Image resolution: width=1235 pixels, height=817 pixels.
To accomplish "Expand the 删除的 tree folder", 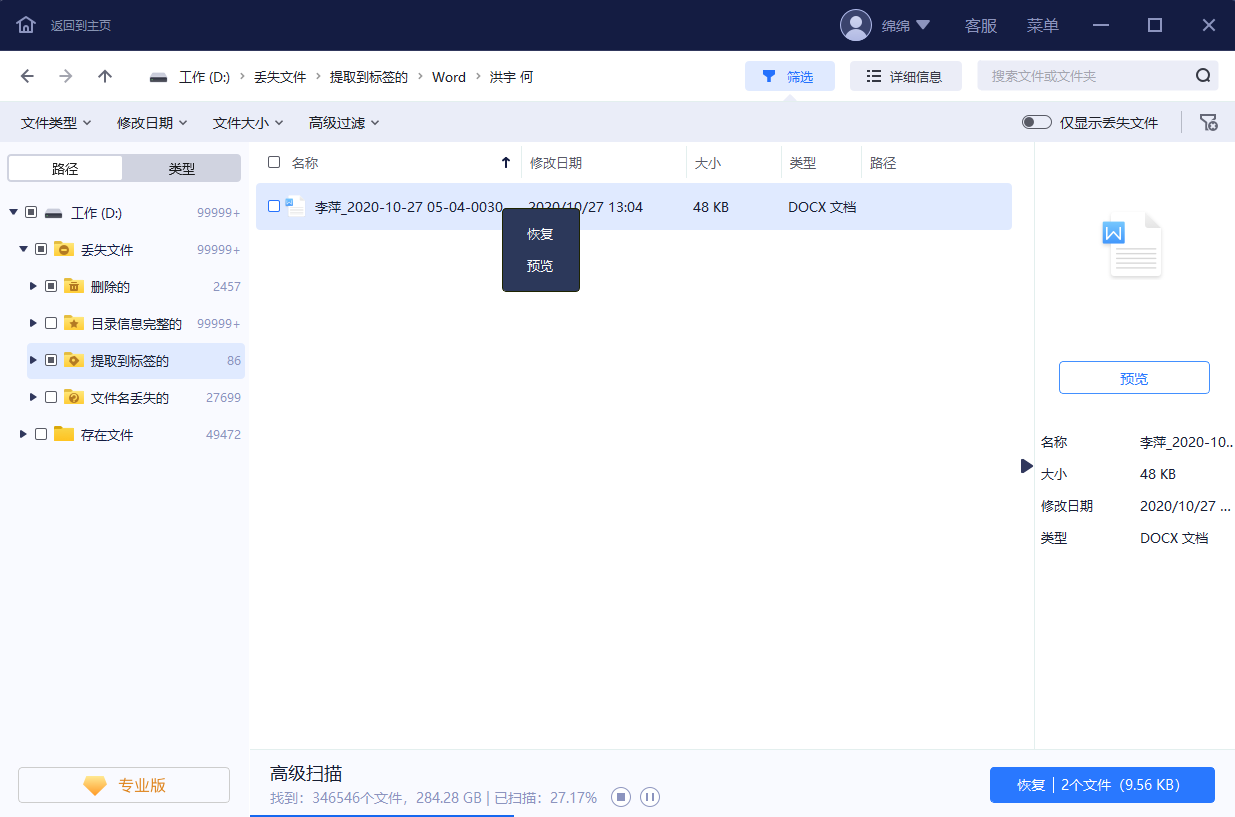I will coord(33,287).
